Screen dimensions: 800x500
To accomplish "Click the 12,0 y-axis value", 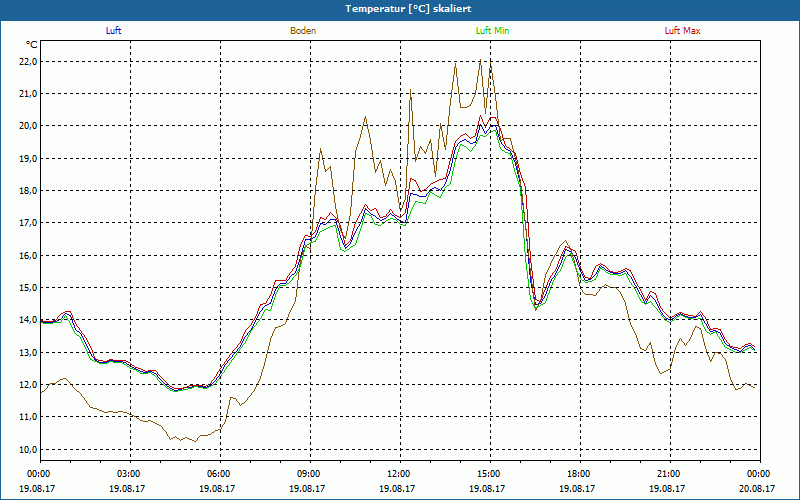I will pos(28,385).
